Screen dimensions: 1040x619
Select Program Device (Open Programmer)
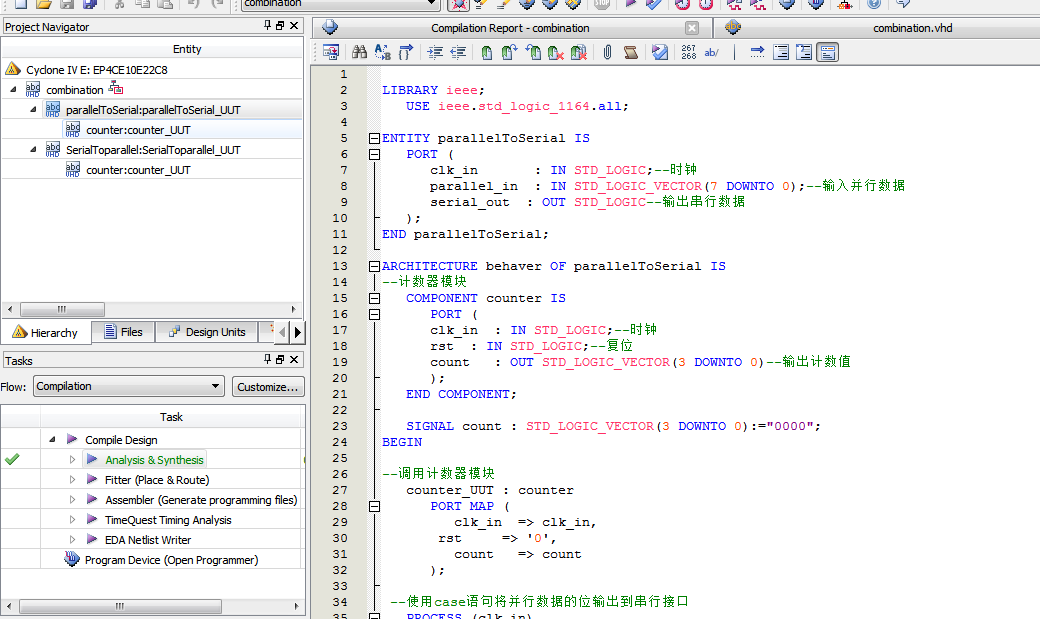pos(171,560)
